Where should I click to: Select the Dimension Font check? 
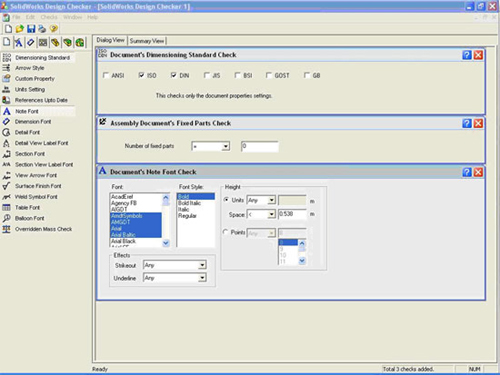(27, 122)
